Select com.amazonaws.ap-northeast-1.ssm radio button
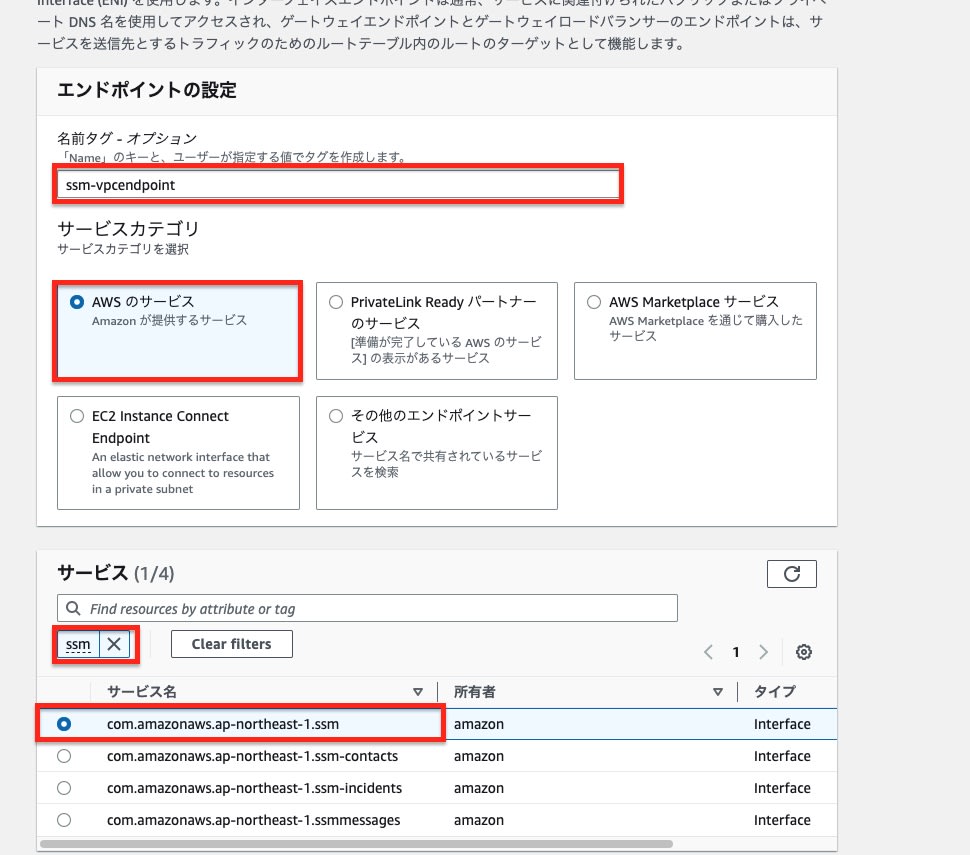Image resolution: width=970 pixels, height=855 pixels. coord(64,724)
